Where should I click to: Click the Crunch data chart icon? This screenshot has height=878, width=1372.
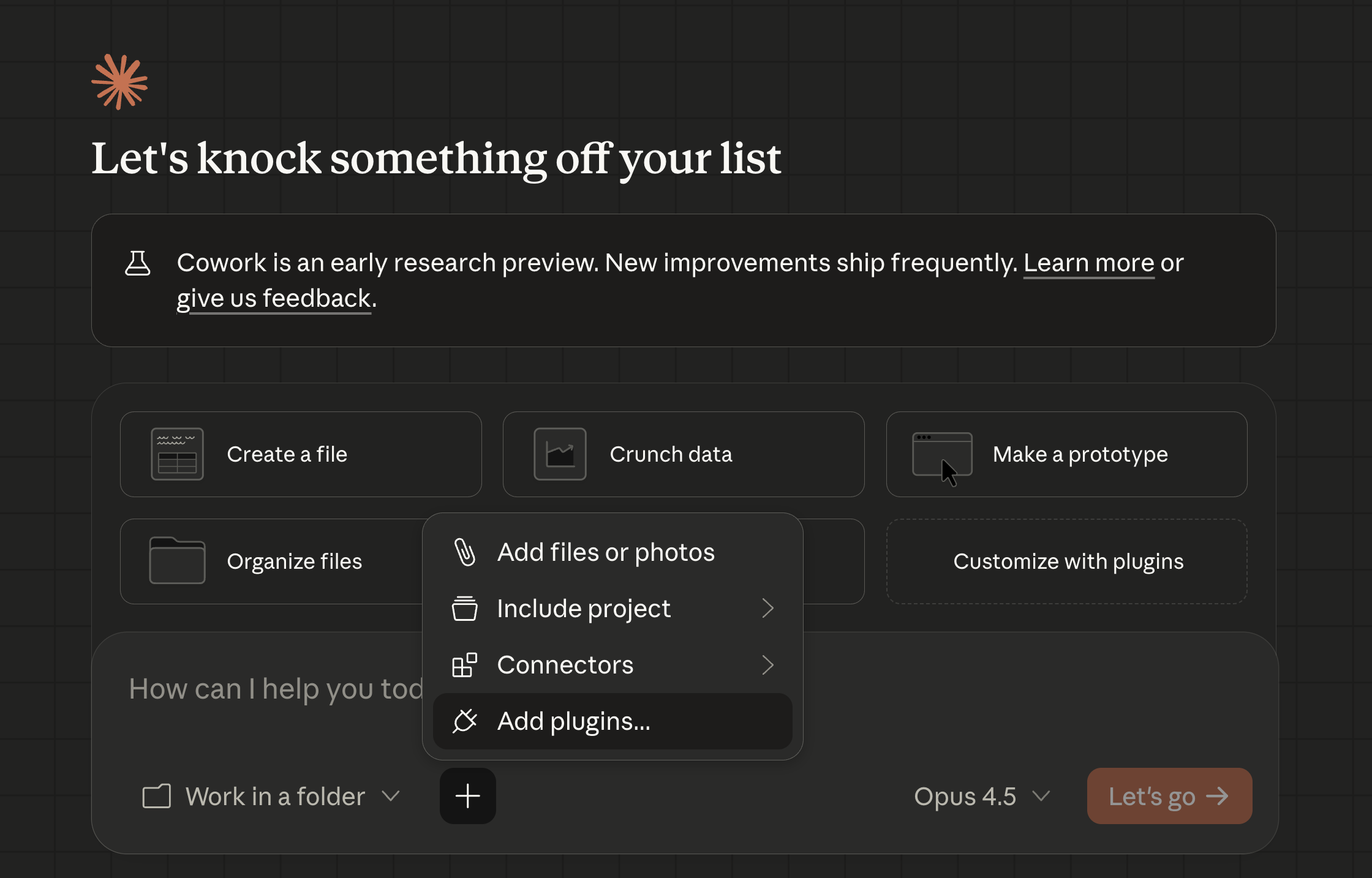point(561,454)
